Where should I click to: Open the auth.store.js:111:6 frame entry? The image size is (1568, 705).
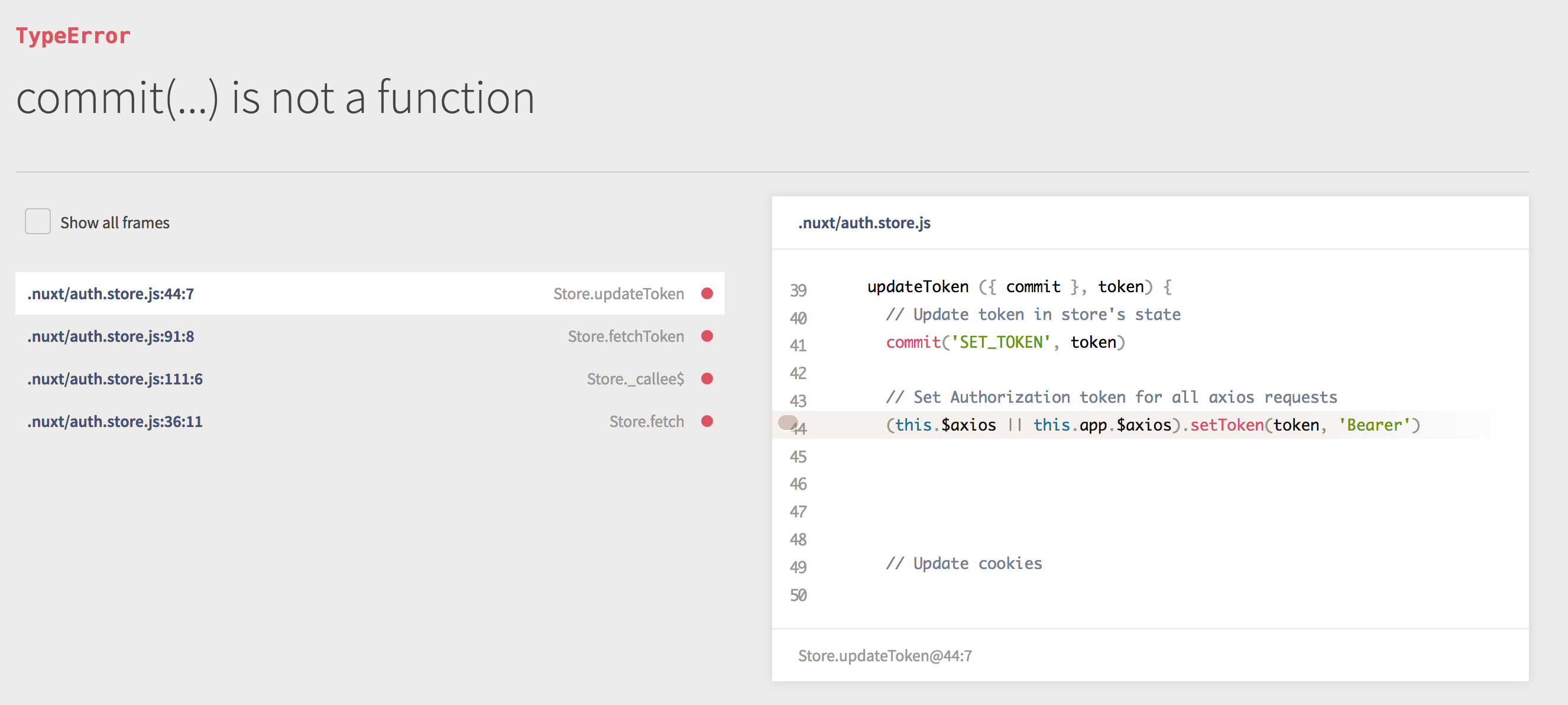point(115,379)
